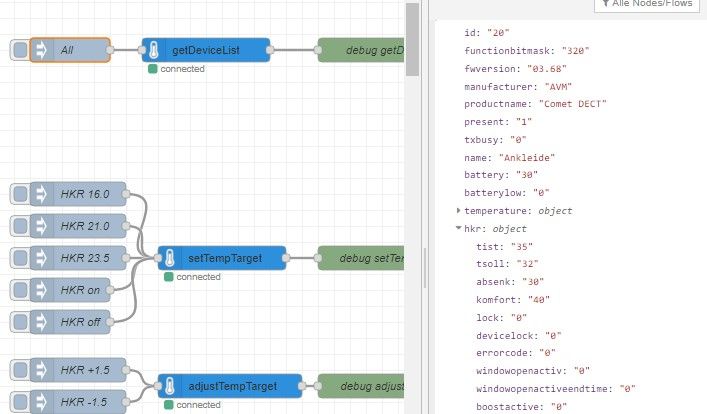Trigger the 'HKR 21.0' inject button
The width and height of the screenshot is (707, 414).
pos(20,226)
